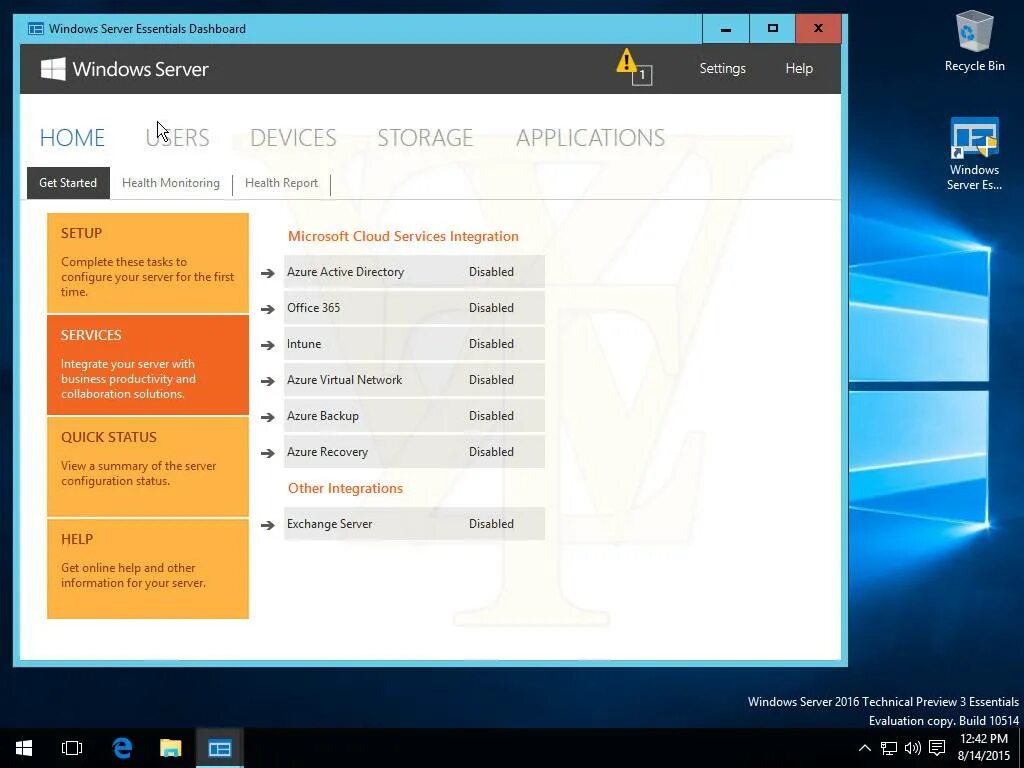Open Help in the dashboard header
The width and height of the screenshot is (1024, 768).
point(799,69)
